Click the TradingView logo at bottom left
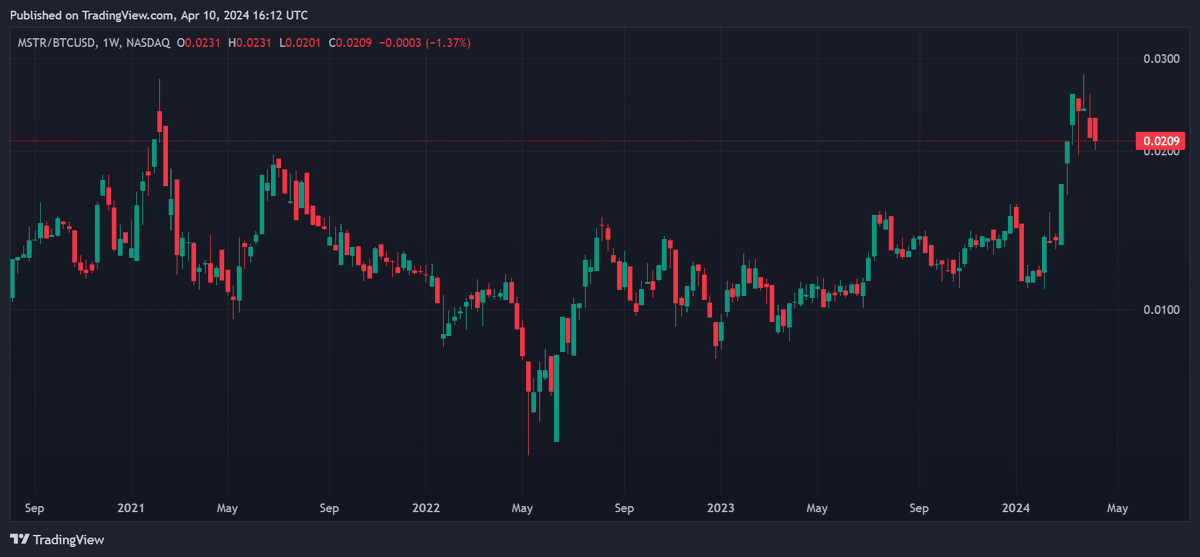The height and width of the screenshot is (557, 1200). click(57, 540)
